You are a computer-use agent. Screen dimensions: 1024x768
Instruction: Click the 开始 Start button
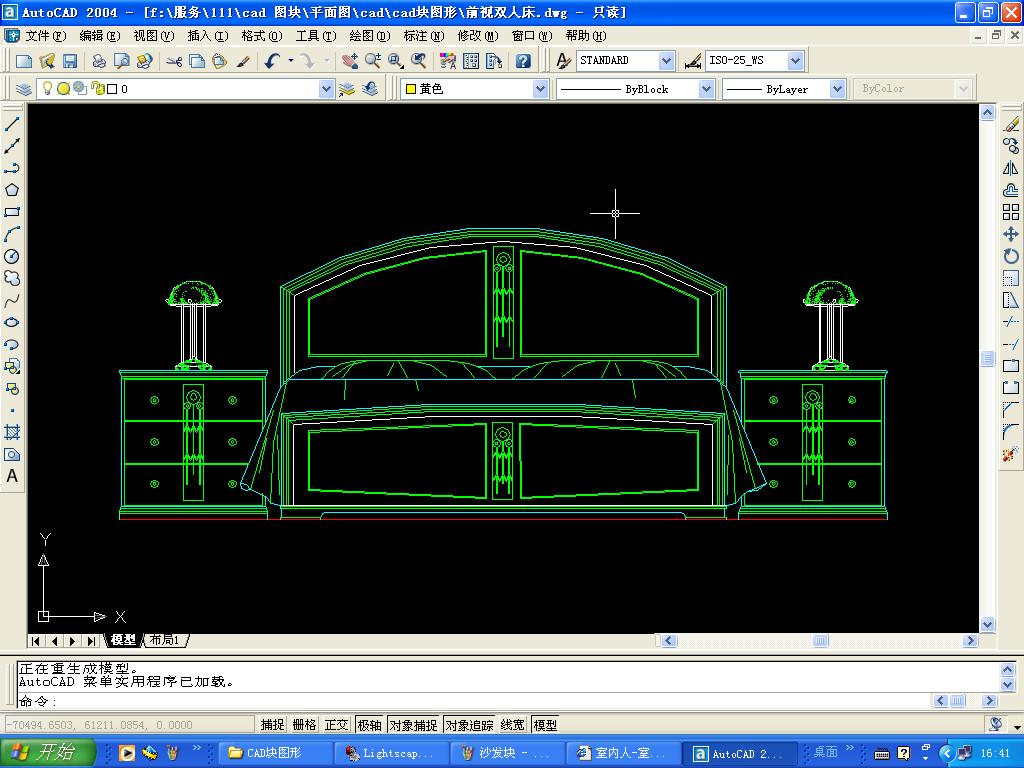(x=47, y=753)
